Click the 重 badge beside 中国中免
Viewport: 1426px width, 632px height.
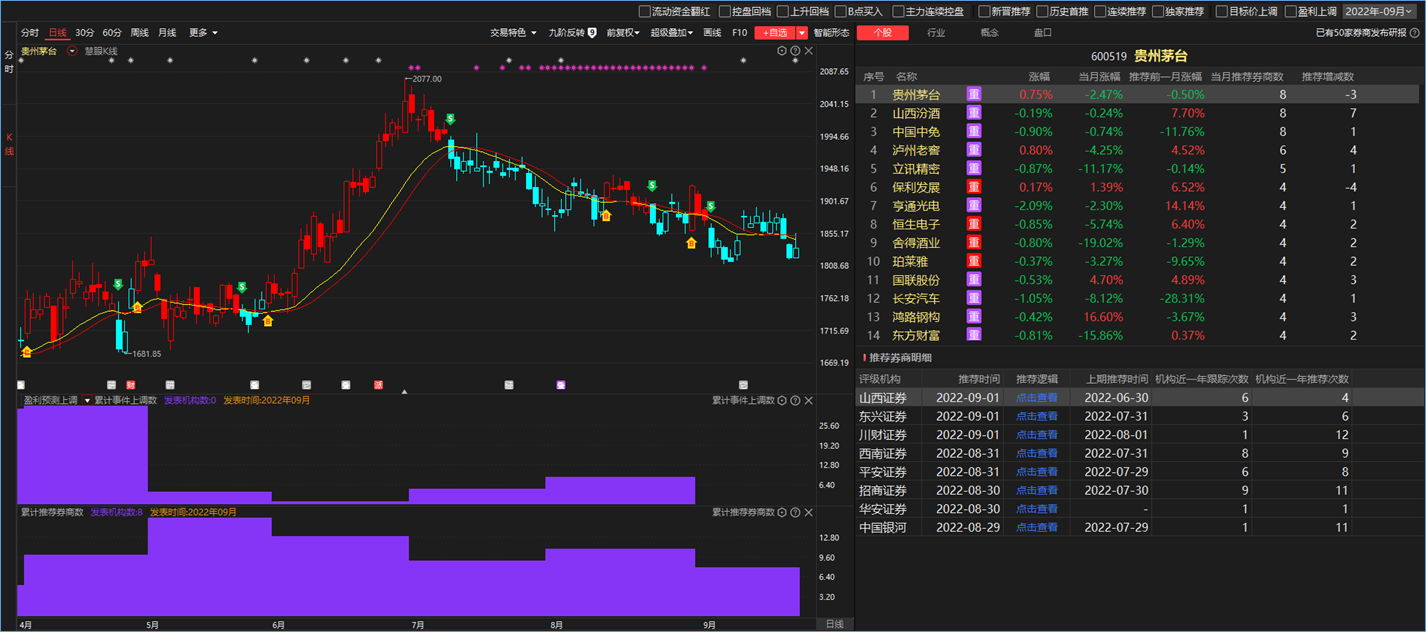[974, 132]
